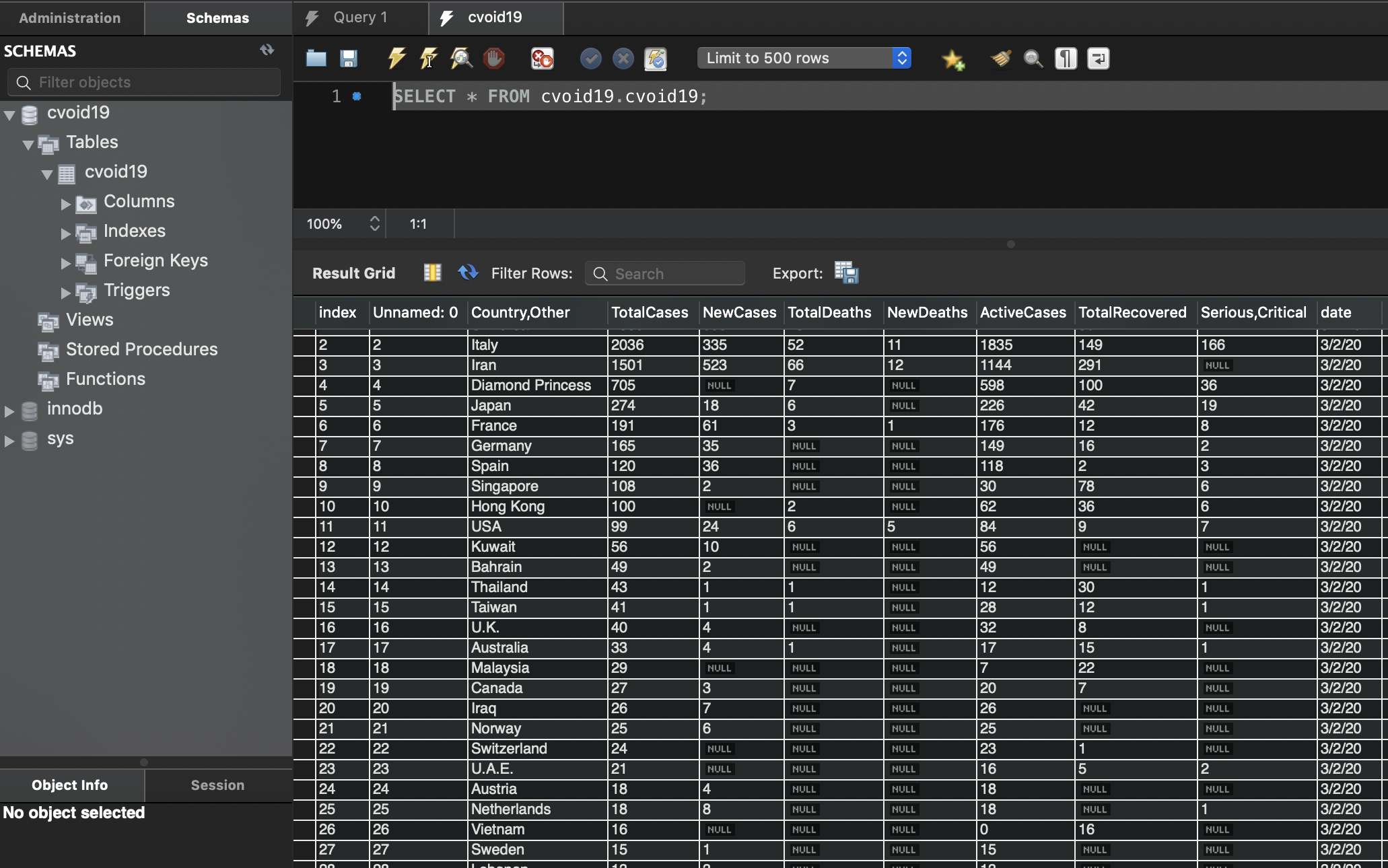This screenshot has width=1388, height=868.
Task: Toggle auto-commit mode
Action: click(656, 59)
